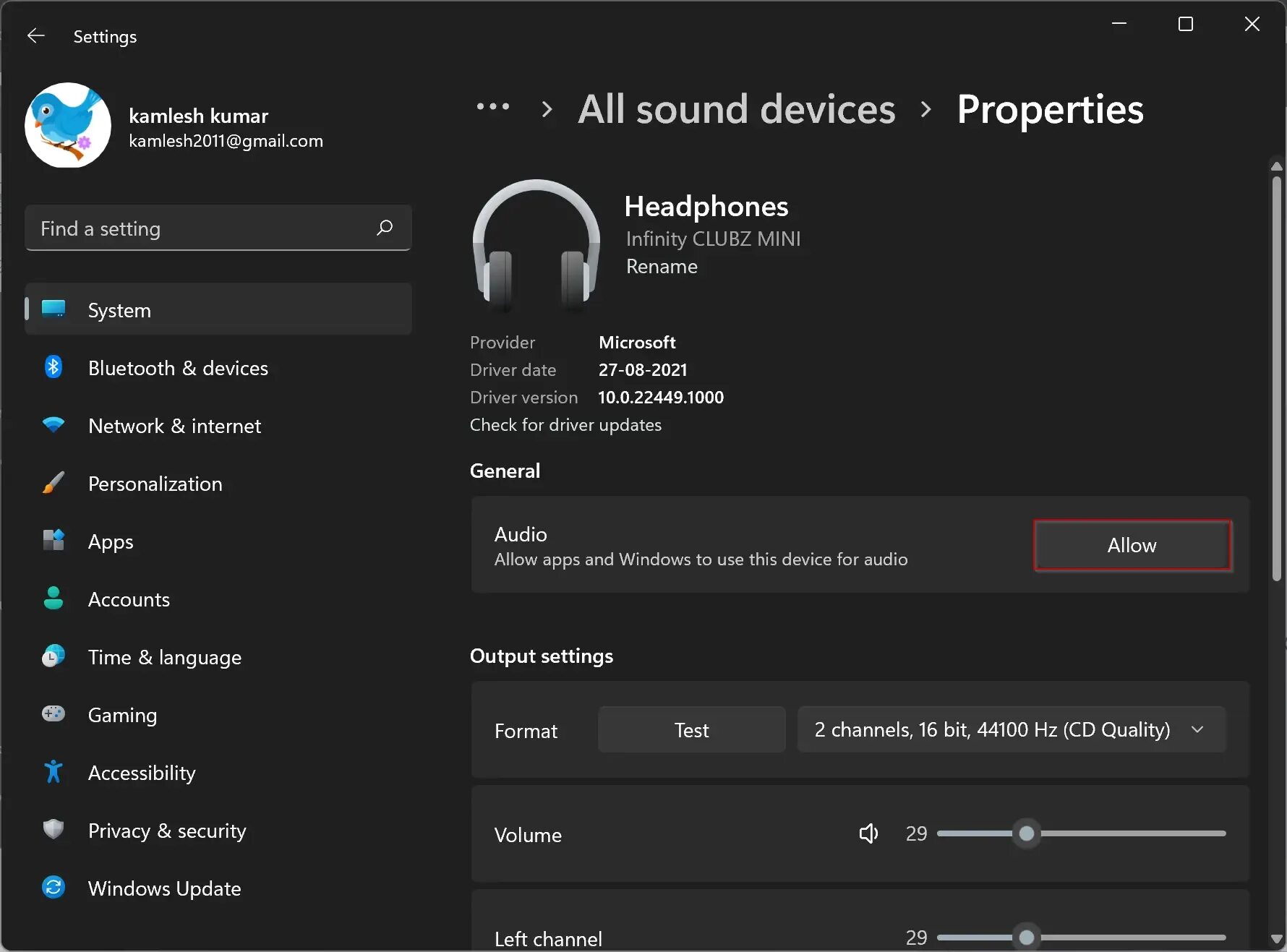
Task: Open the audio format dropdown
Action: pyautogui.click(x=1012, y=729)
